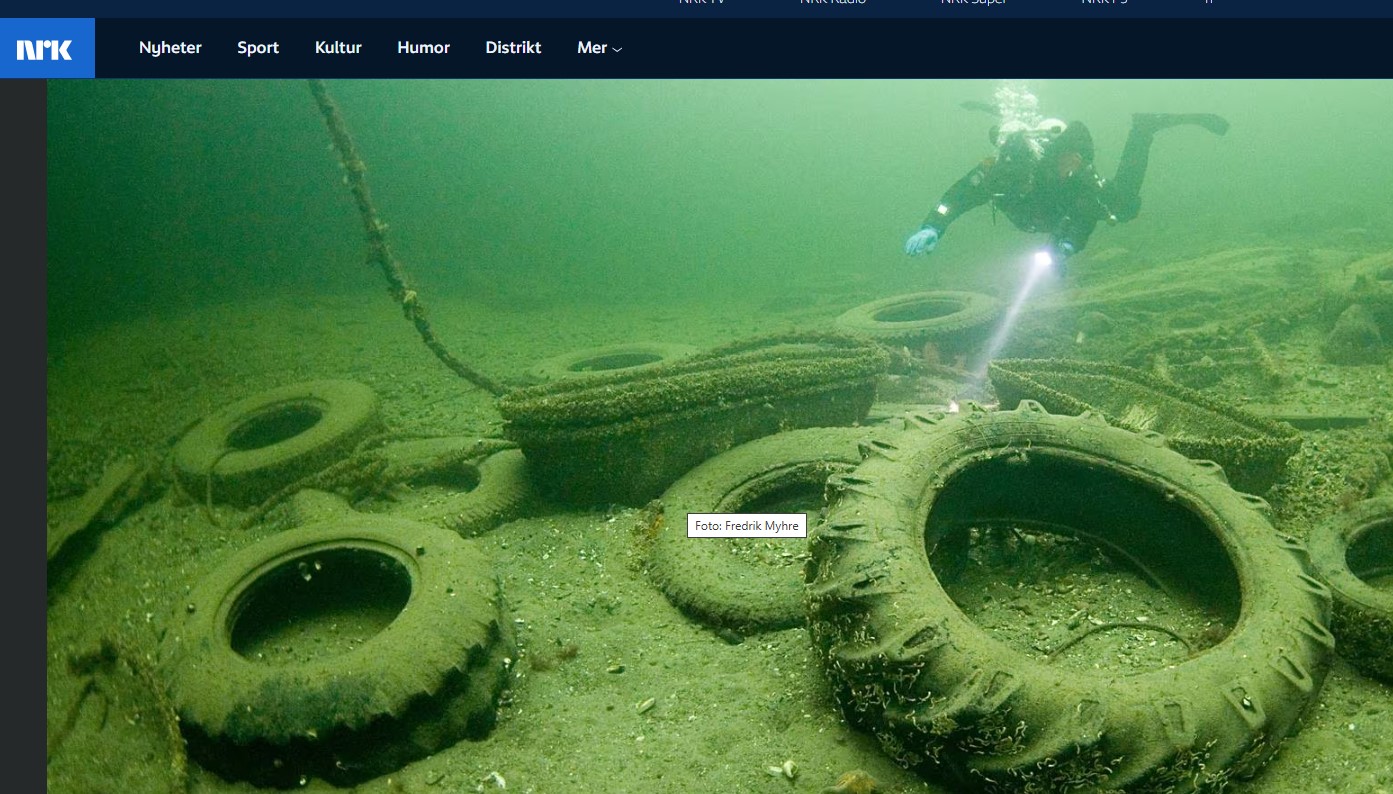Open the Nyheter section
Viewport: 1393px width, 794px height.
[170, 48]
